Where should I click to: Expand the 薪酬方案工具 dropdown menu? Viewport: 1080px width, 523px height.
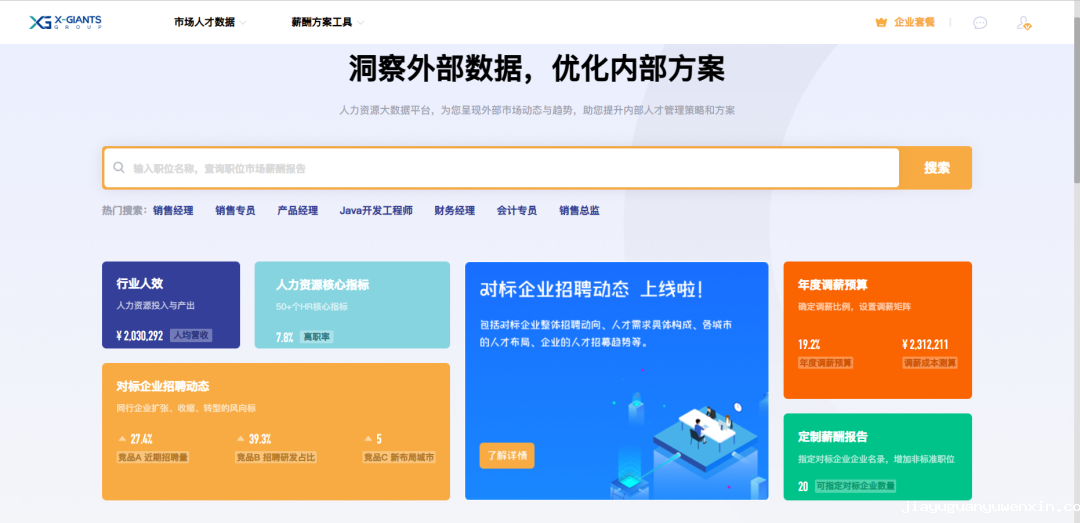pyautogui.click(x=327, y=22)
